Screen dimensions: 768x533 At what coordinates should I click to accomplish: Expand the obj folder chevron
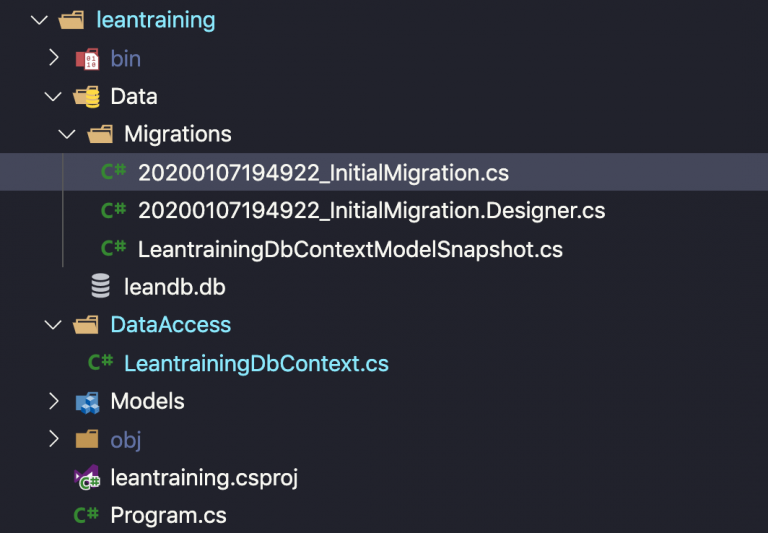click(54, 440)
